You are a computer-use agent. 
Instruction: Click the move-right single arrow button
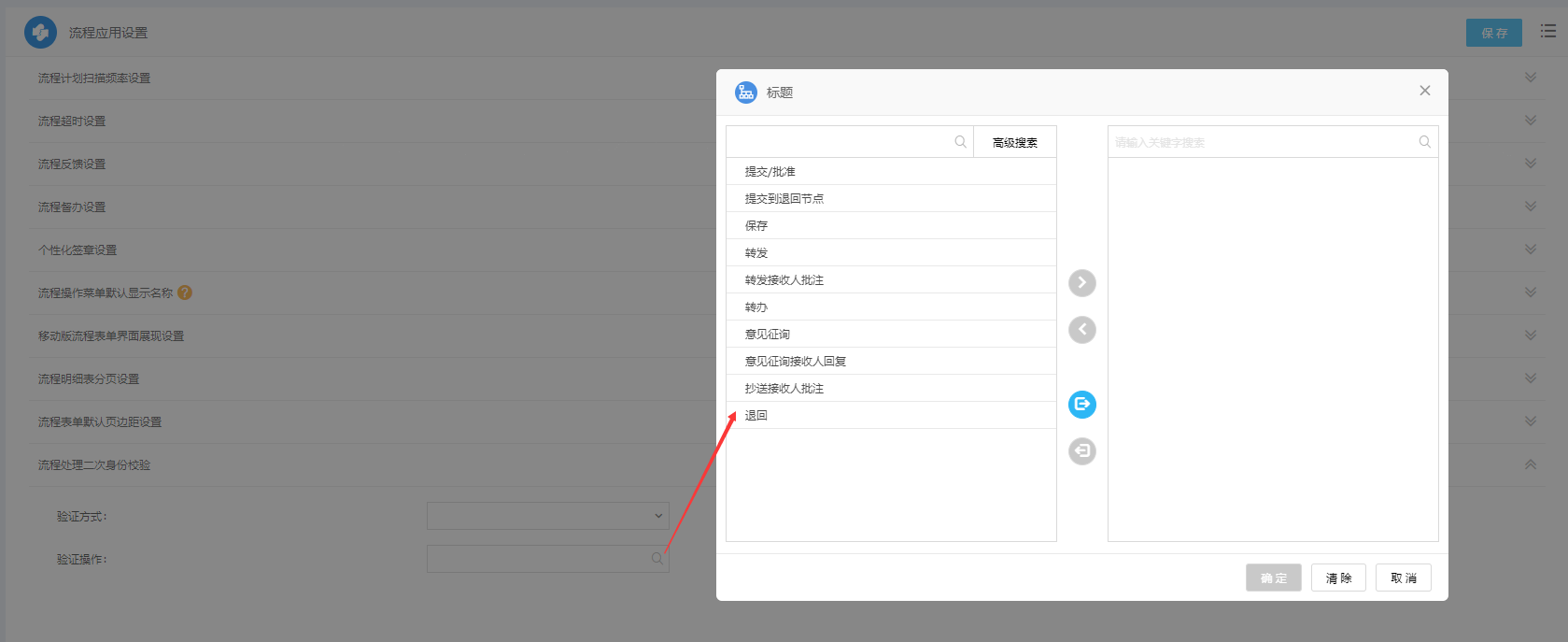(x=1081, y=283)
